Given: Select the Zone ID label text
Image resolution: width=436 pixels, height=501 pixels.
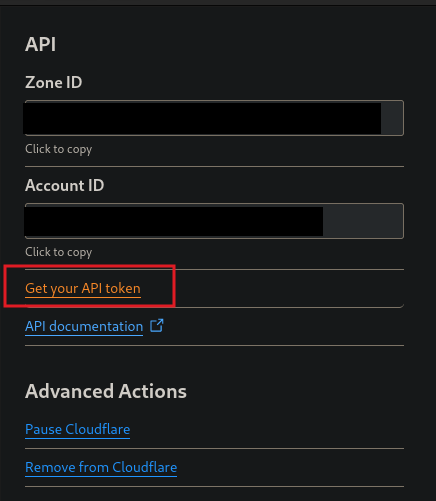Looking at the screenshot, I should [53, 82].
